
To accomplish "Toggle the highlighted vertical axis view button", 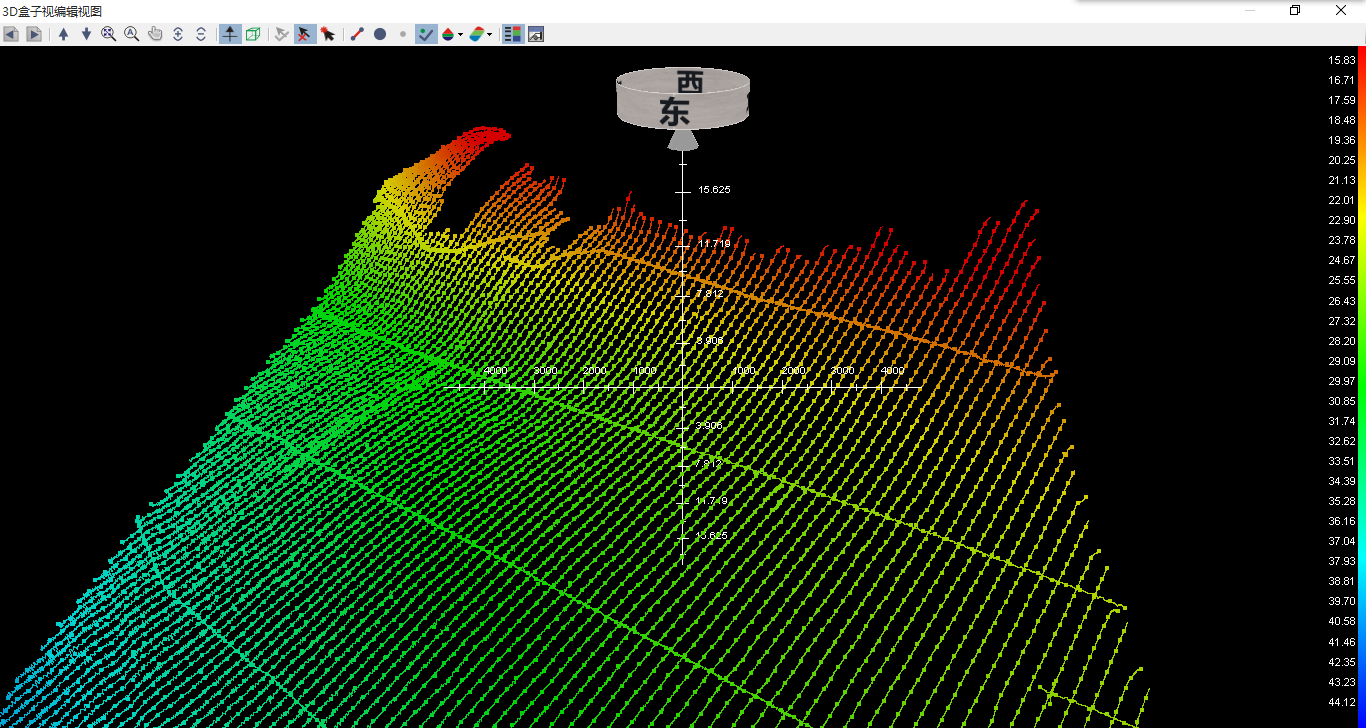I will click(x=230, y=34).
